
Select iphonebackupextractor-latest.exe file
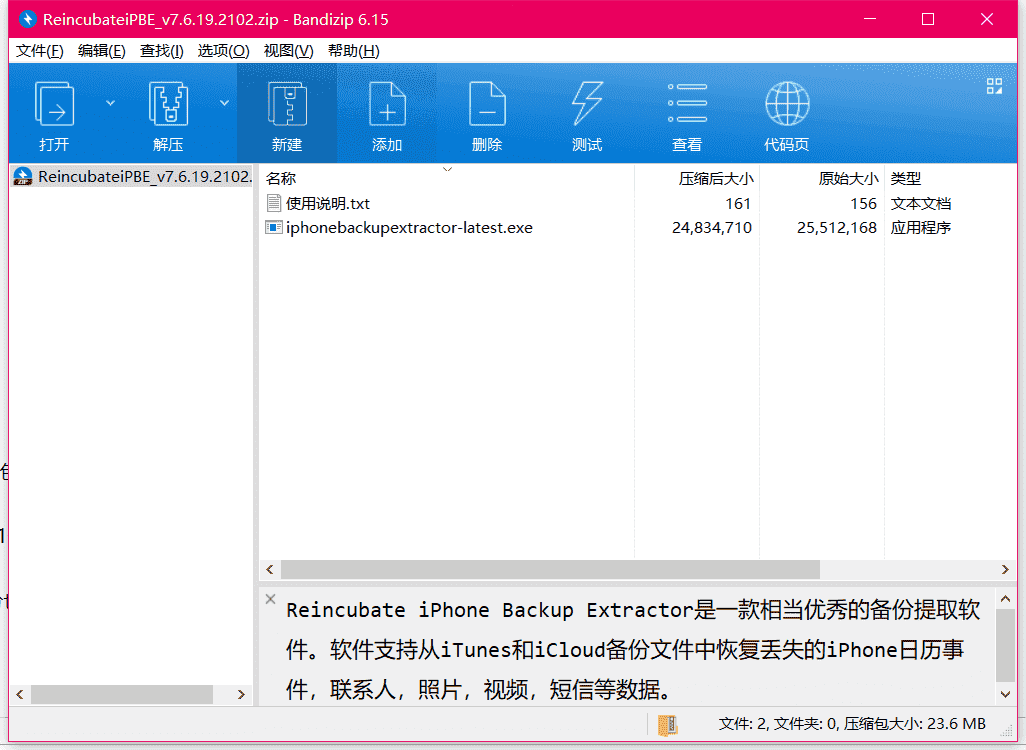(409, 228)
